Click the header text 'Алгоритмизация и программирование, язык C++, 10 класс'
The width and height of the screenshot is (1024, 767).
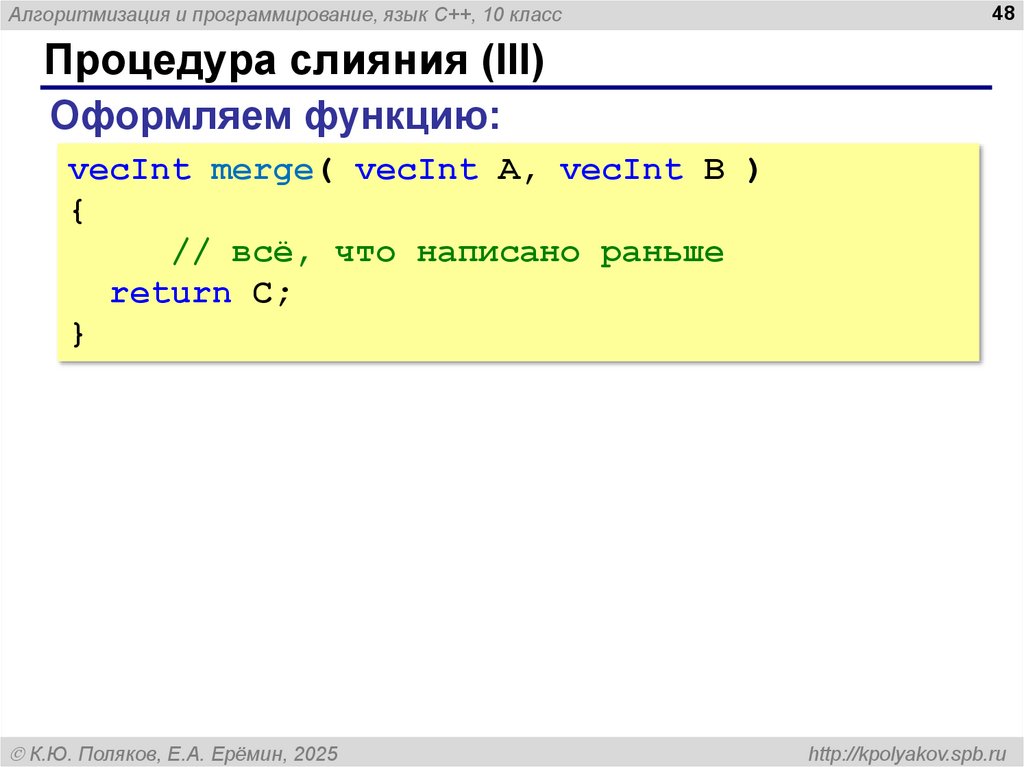click(x=285, y=14)
